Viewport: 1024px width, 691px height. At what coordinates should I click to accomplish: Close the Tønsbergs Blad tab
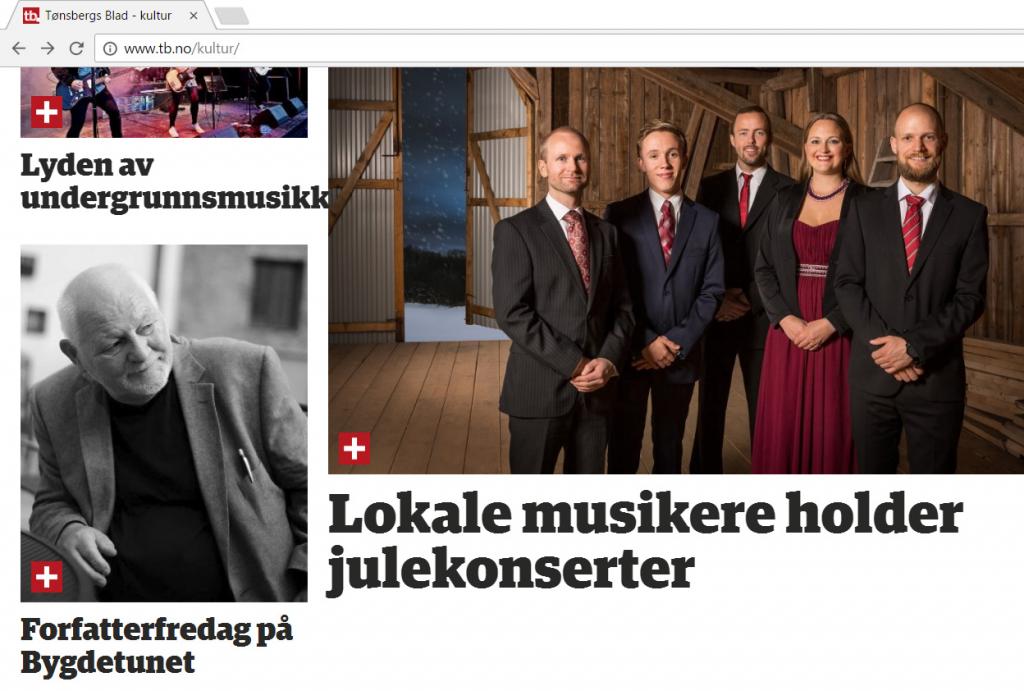pyautogui.click(x=193, y=16)
